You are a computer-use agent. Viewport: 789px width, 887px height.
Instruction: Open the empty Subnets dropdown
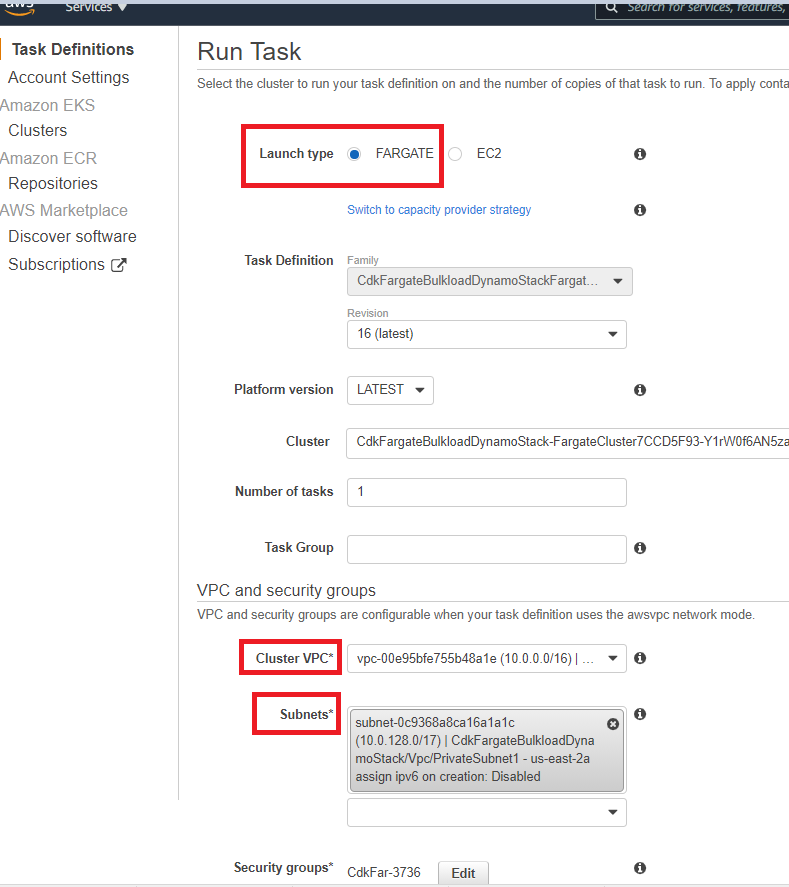[x=486, y=812]
